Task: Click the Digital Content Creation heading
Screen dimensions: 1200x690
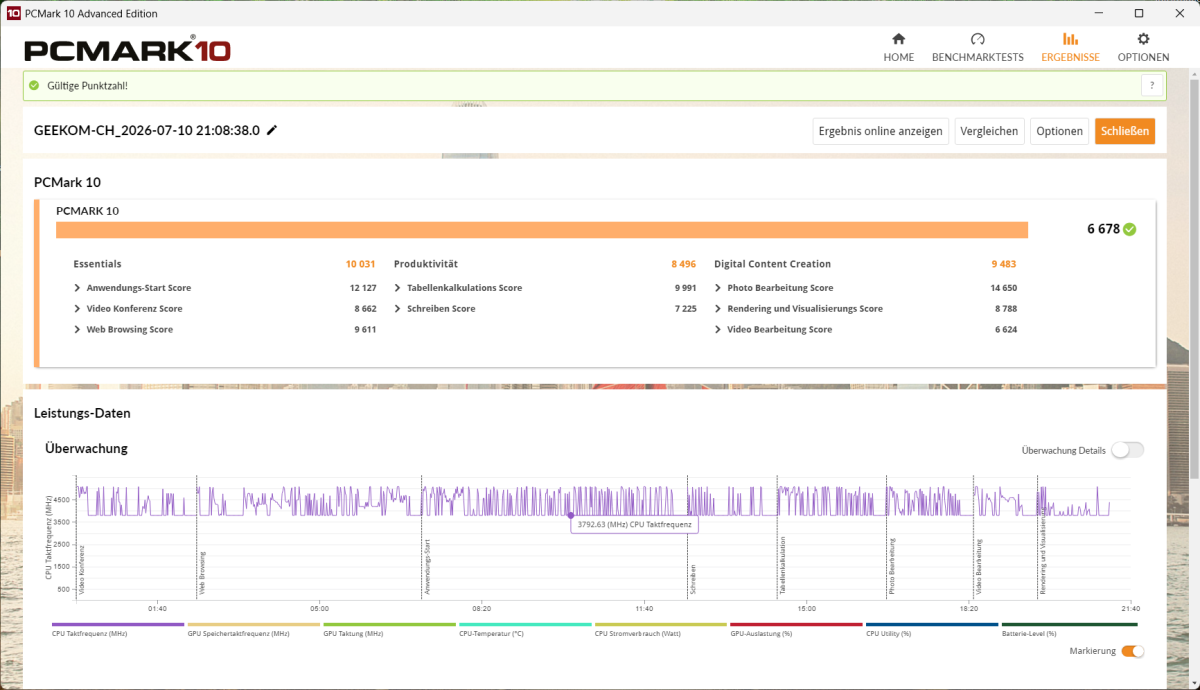Action: pos(772,264)
